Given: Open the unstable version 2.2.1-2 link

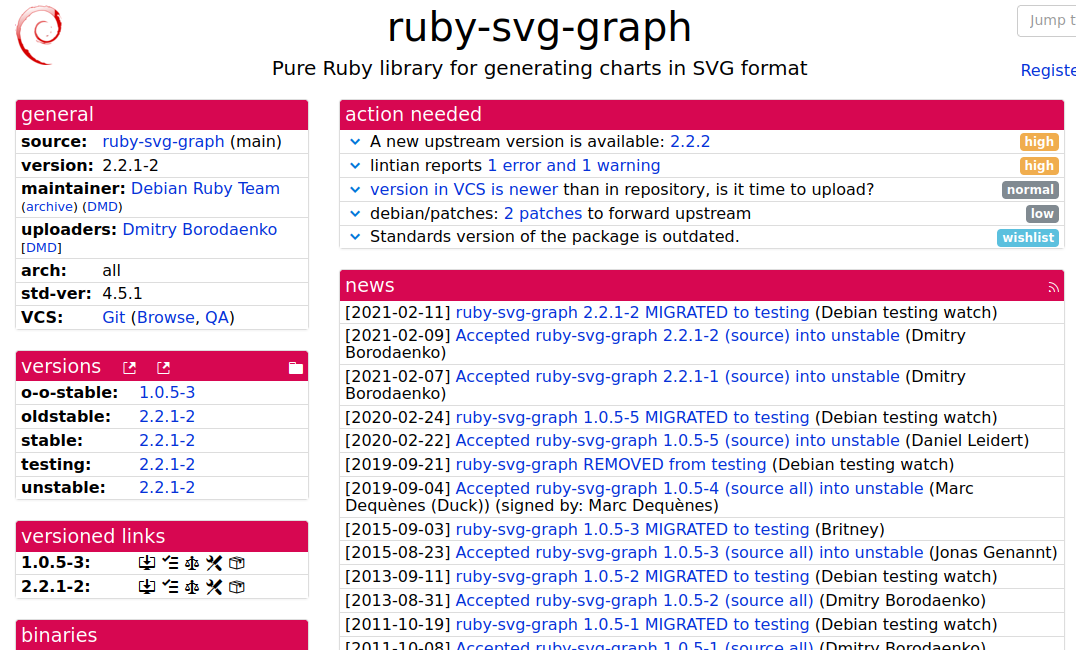Looking at the screenshot, I should [x=167, y=488].
